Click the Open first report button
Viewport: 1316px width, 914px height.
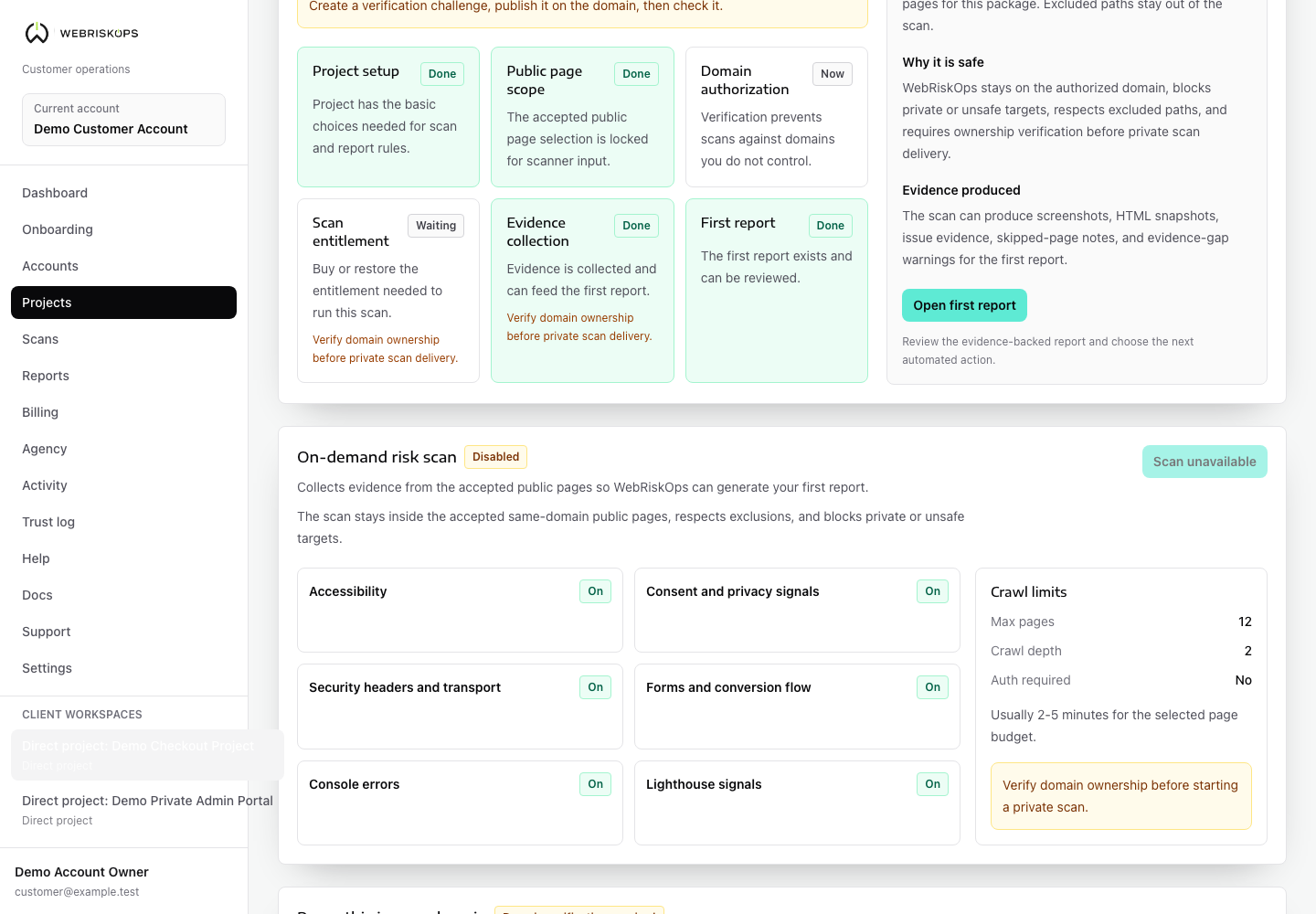(964, 305)
